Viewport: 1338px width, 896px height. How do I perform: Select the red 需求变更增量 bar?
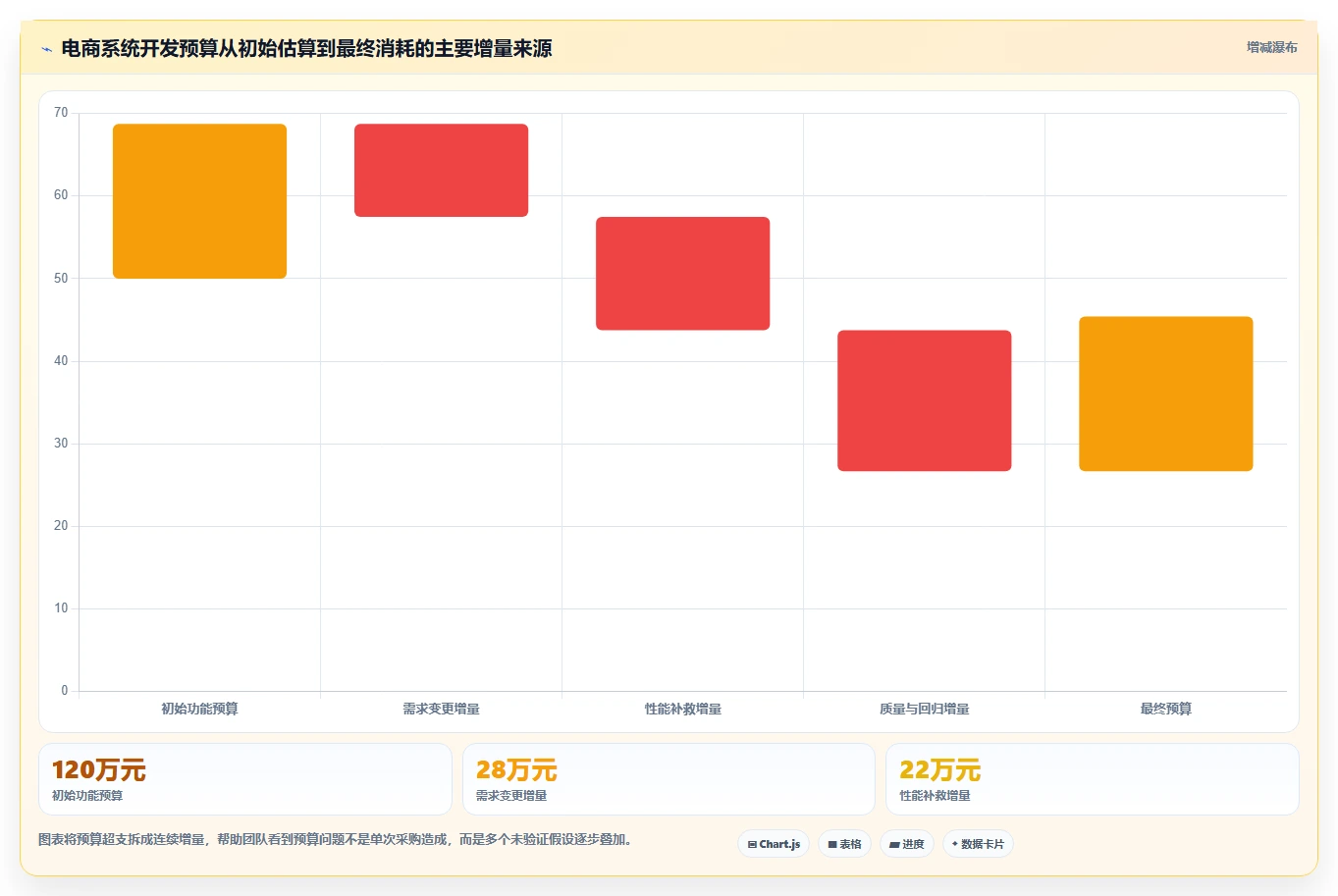point(441,170)
